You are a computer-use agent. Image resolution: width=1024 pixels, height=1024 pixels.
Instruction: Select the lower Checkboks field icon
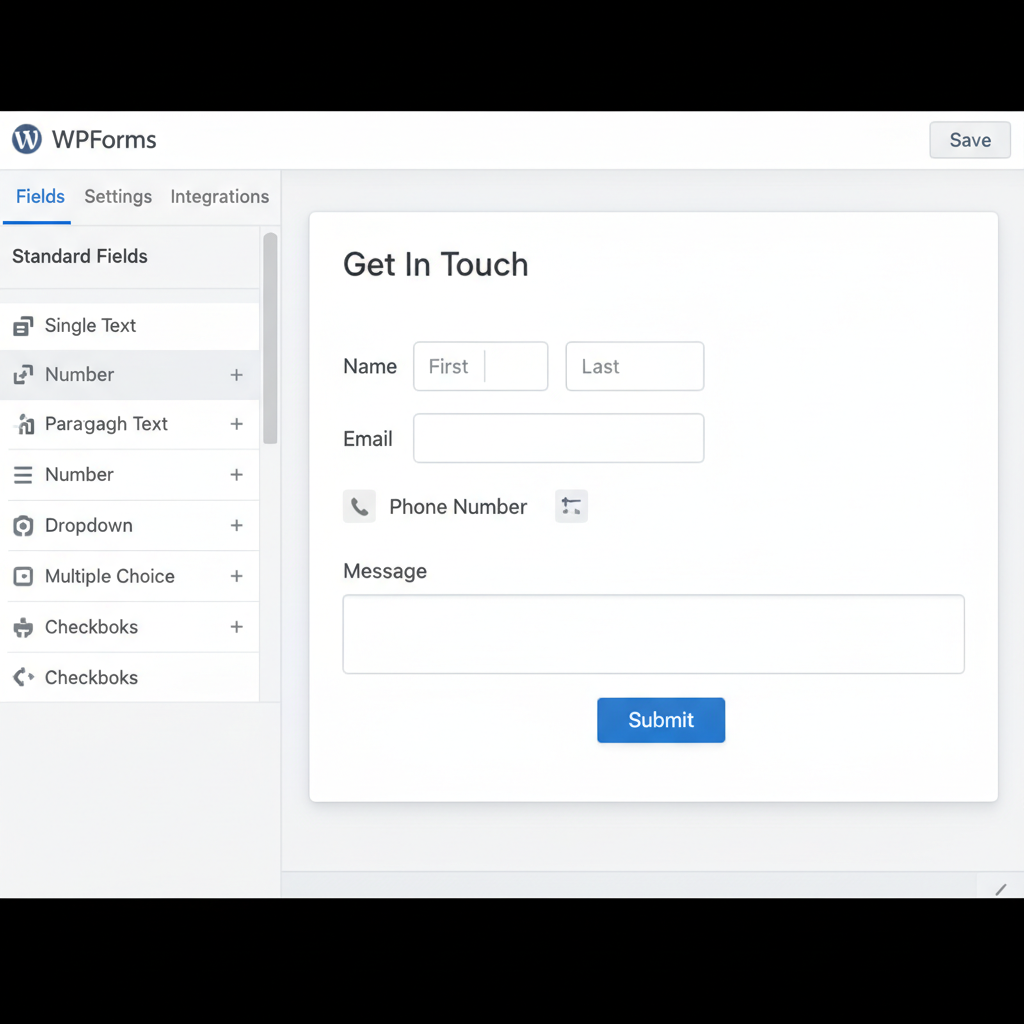point(24,677)
